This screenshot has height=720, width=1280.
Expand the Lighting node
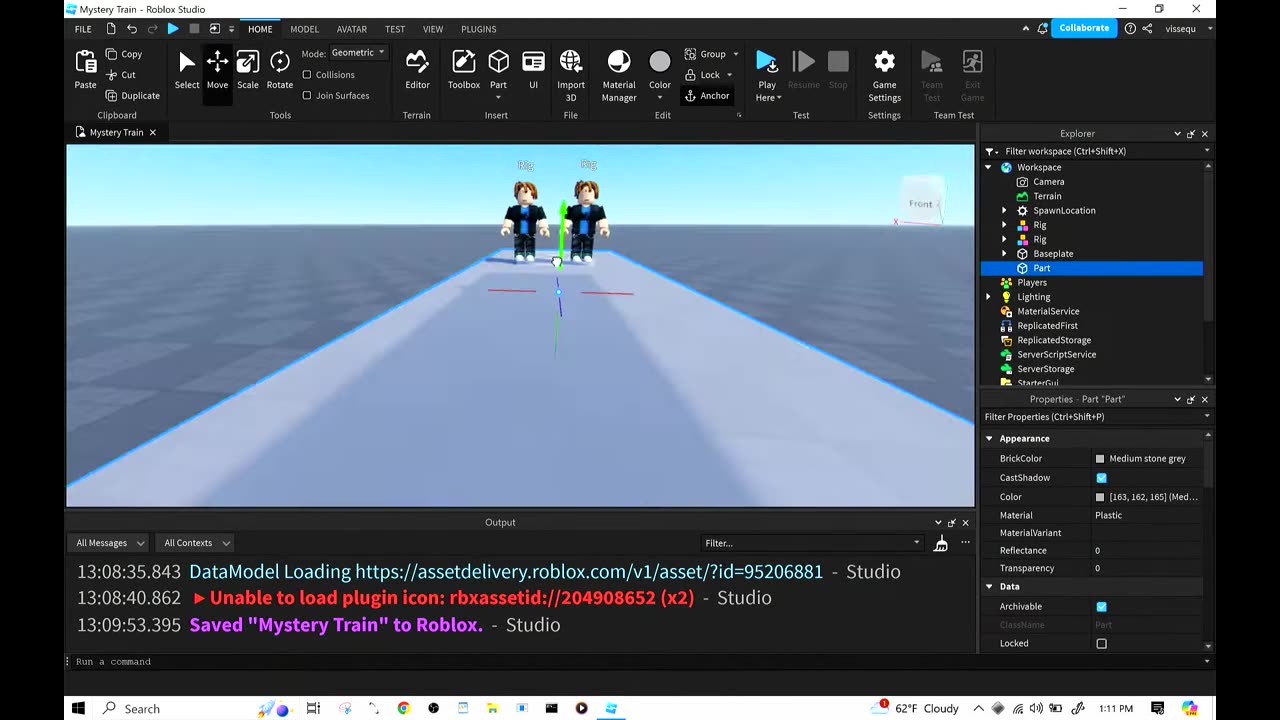(989, 297)
